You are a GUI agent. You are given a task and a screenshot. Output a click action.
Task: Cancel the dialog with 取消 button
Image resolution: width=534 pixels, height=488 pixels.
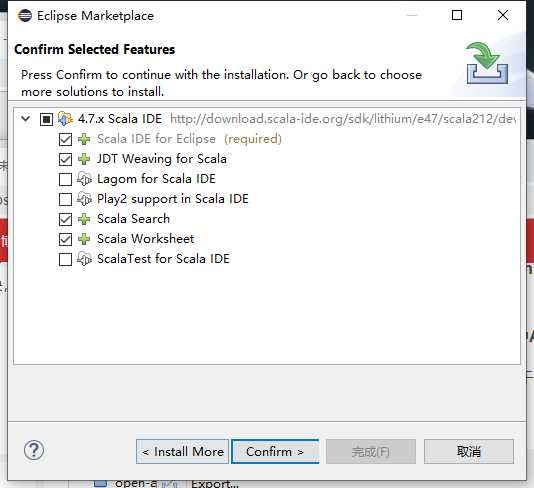469,452
